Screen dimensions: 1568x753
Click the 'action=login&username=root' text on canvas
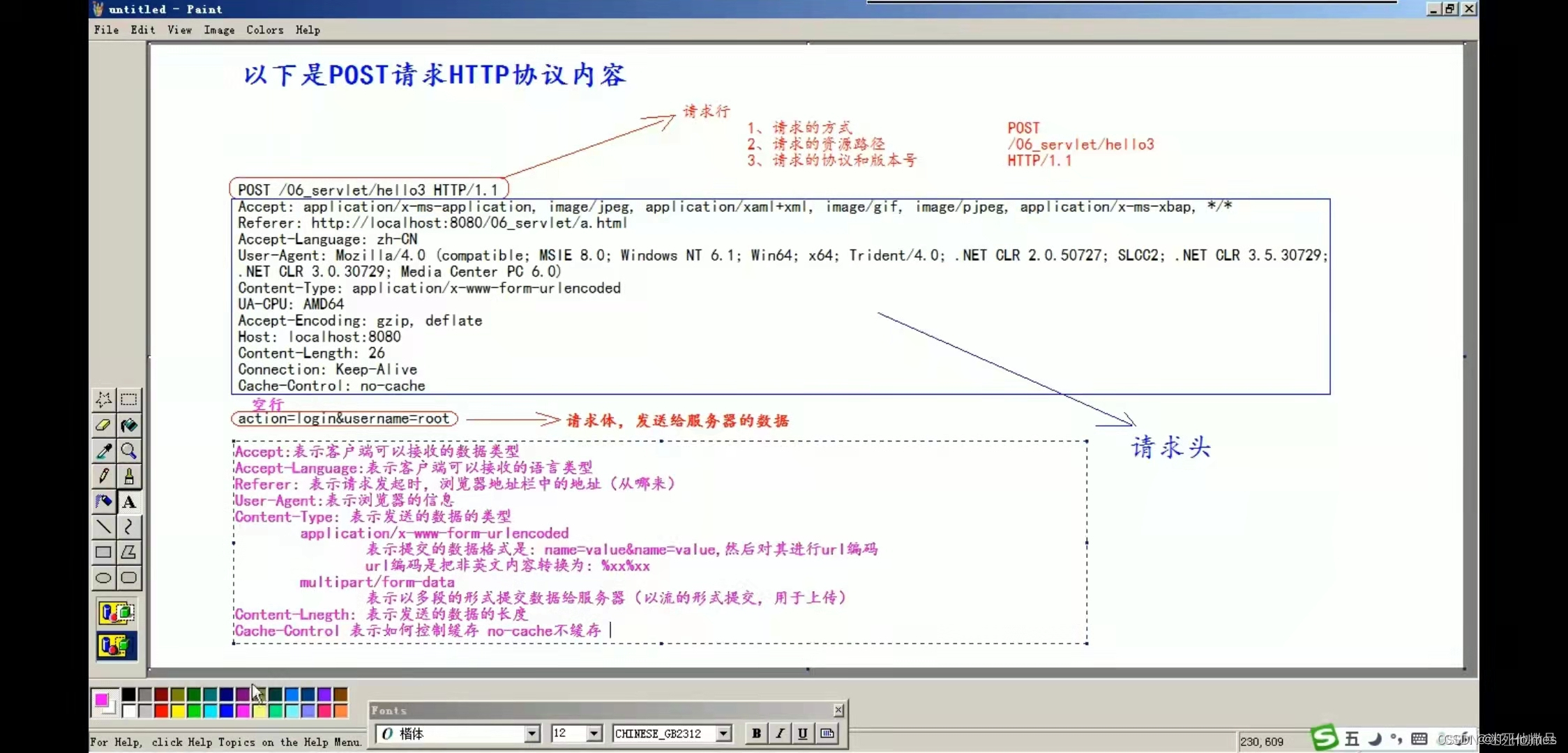pyautogui.click(x=343, y=418)
